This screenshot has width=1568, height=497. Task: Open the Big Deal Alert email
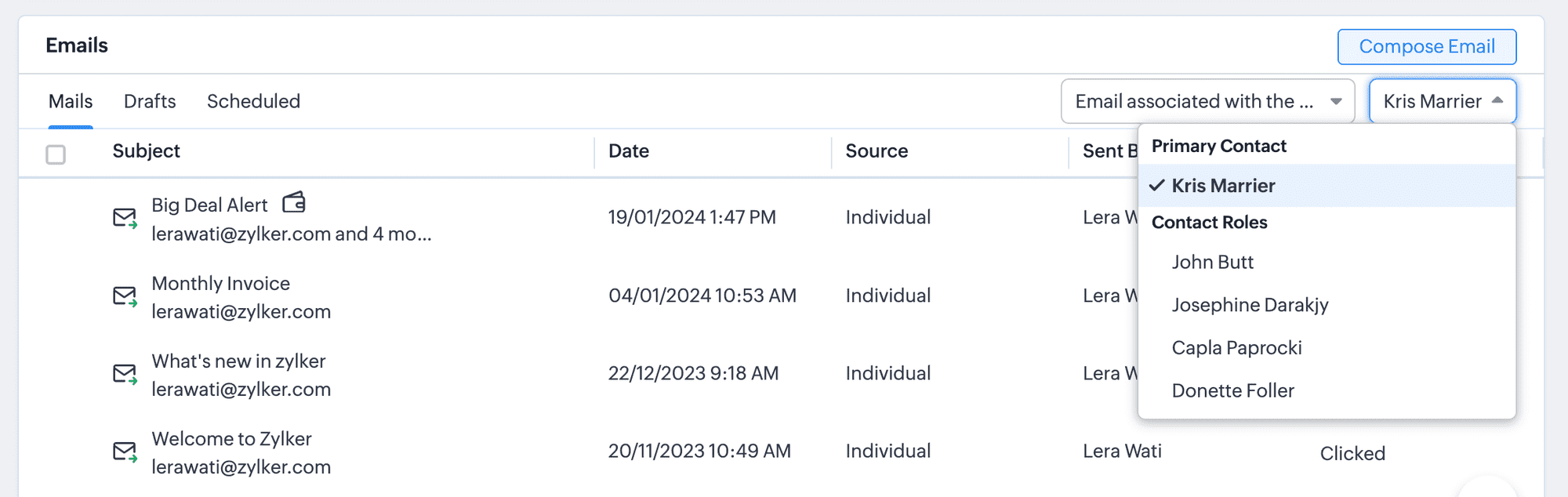209,205
